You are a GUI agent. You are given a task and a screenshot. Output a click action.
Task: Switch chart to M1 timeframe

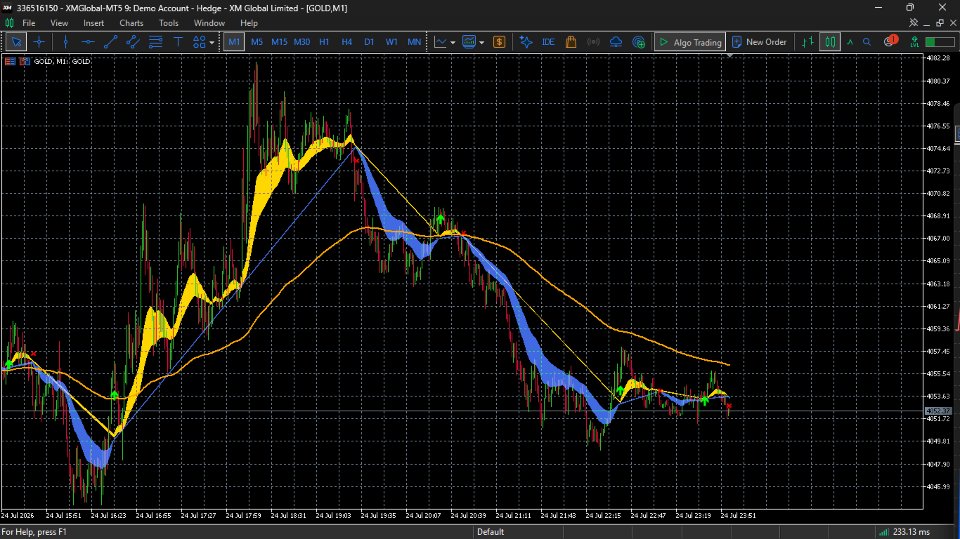click(233, 42)
